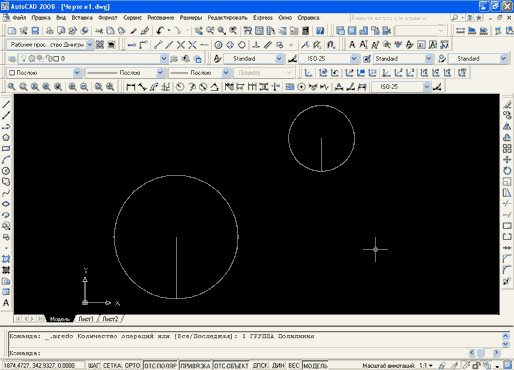This screenshot has height=370, width=514.
Task: Switch to the Лист2 layout tab
Action: coord(110,319)
